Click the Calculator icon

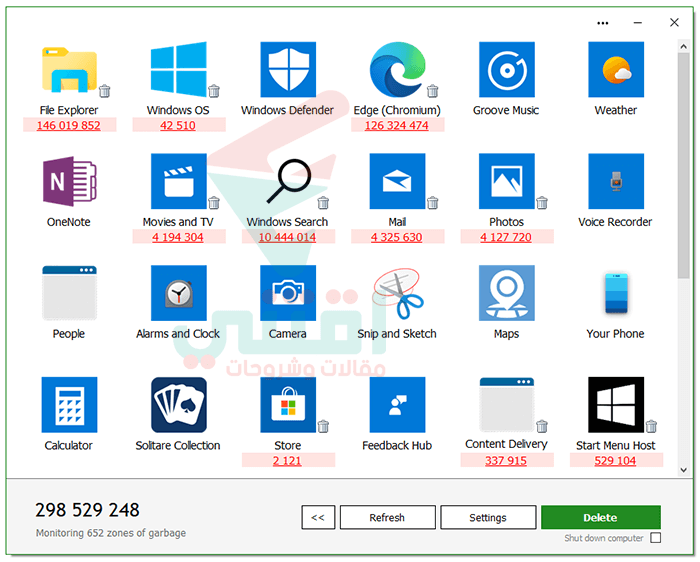pyautogui.click(x=69, y=404)
